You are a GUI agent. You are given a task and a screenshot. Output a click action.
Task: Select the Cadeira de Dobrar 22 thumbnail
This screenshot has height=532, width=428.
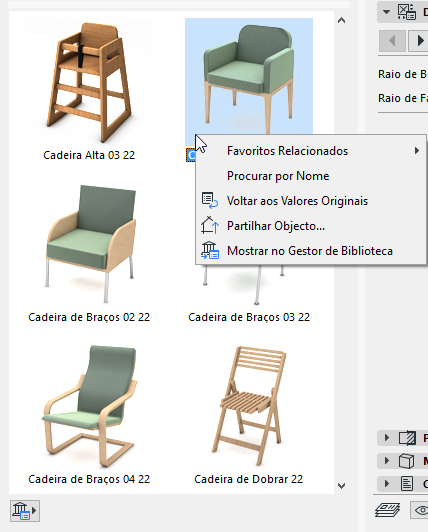(x=249, y=405)
